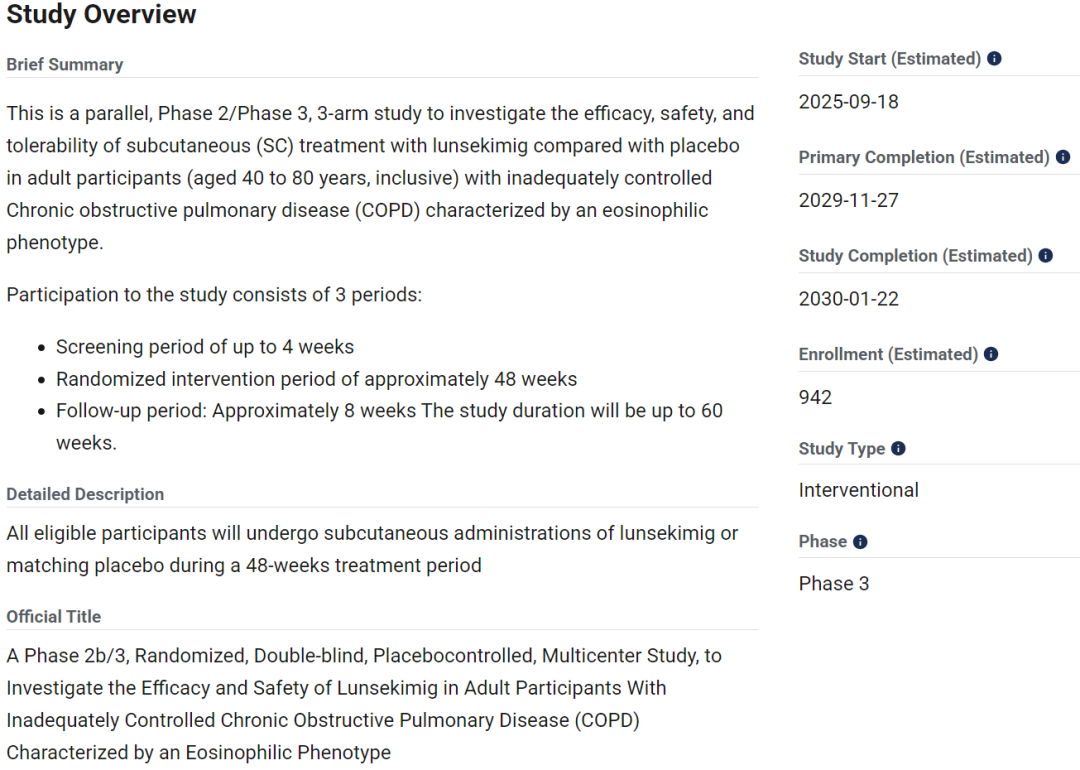Click the Official Title section label

pyautogui.click(x=54, y=616)
